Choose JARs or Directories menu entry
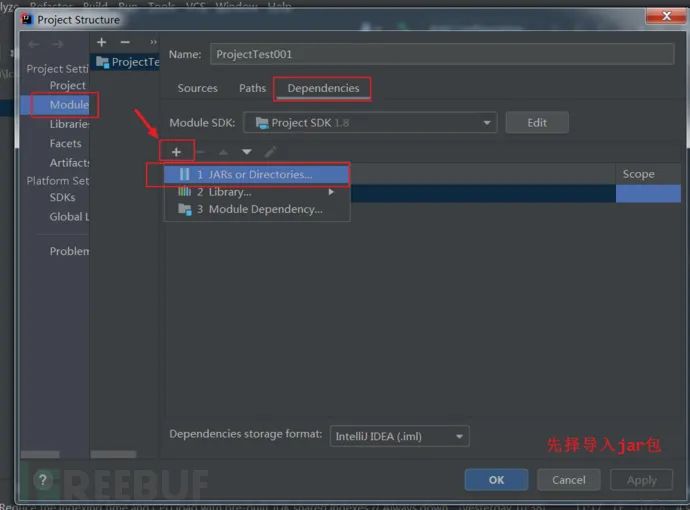The image size is (690, 510). 257,174
